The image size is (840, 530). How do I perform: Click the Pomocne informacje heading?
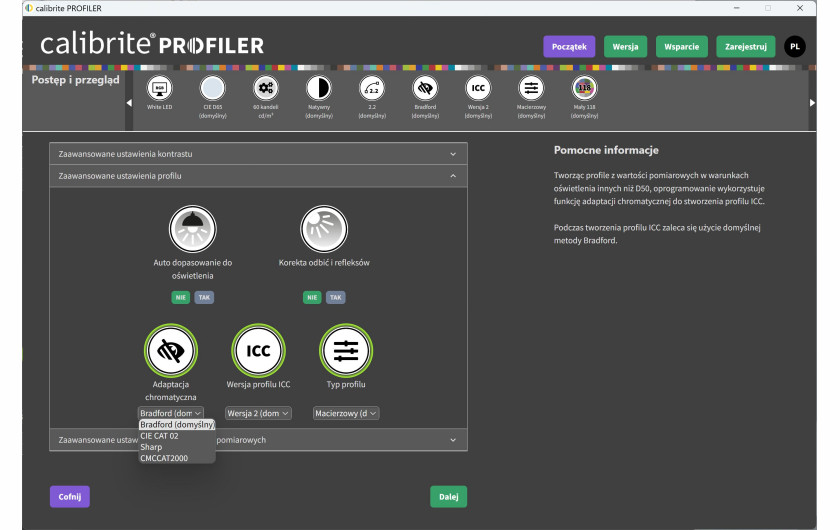tap(606, 150)
